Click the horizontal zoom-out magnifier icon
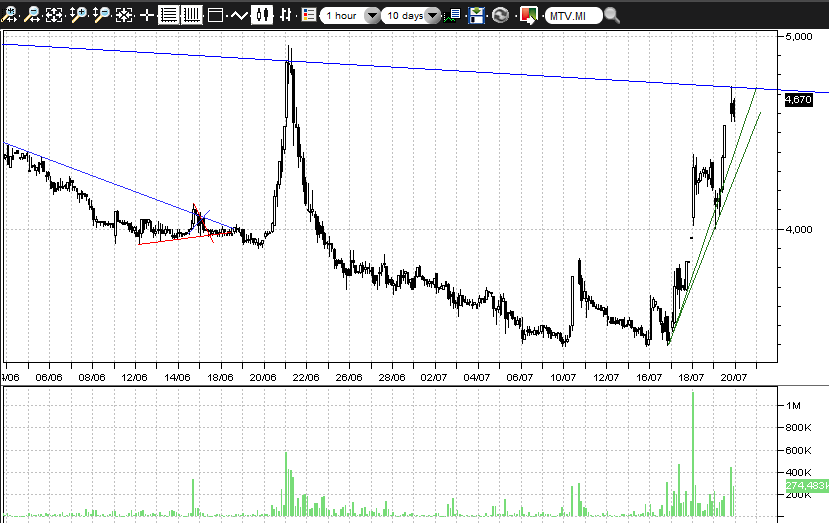829x523 pixels. point(33,15)
